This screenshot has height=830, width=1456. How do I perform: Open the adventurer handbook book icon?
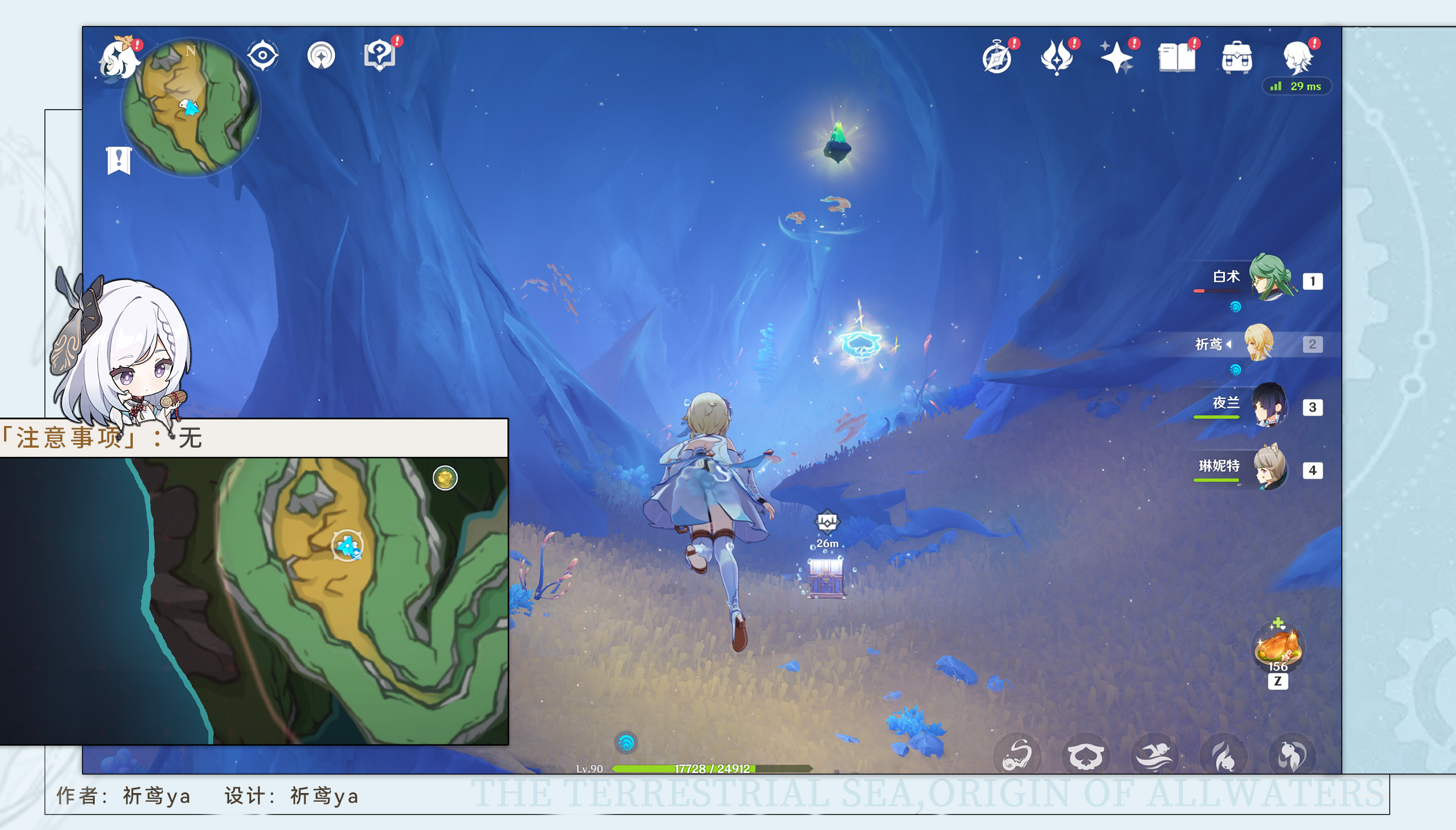1176,58
